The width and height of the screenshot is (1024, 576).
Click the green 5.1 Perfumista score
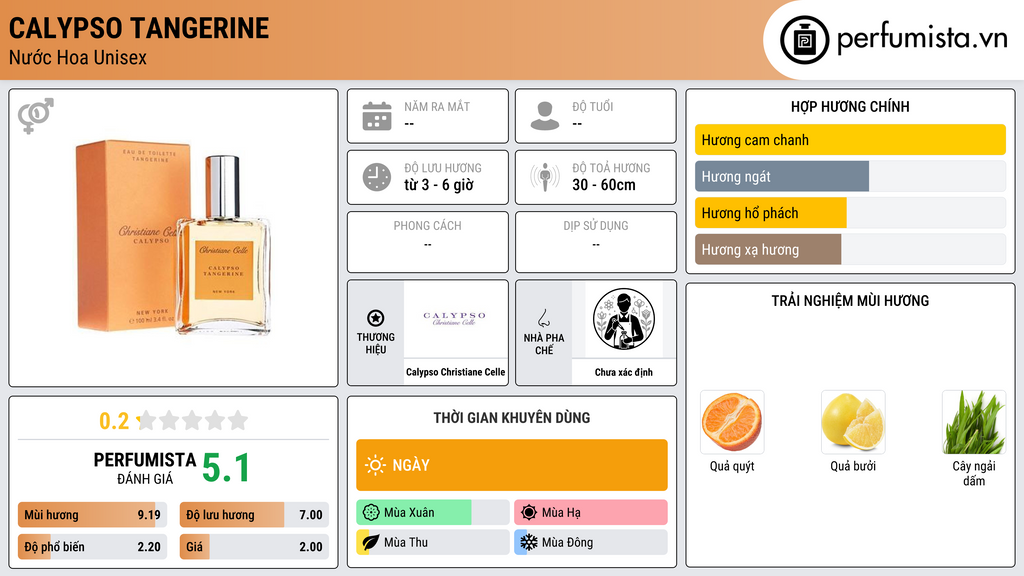[x=225, y=468]
